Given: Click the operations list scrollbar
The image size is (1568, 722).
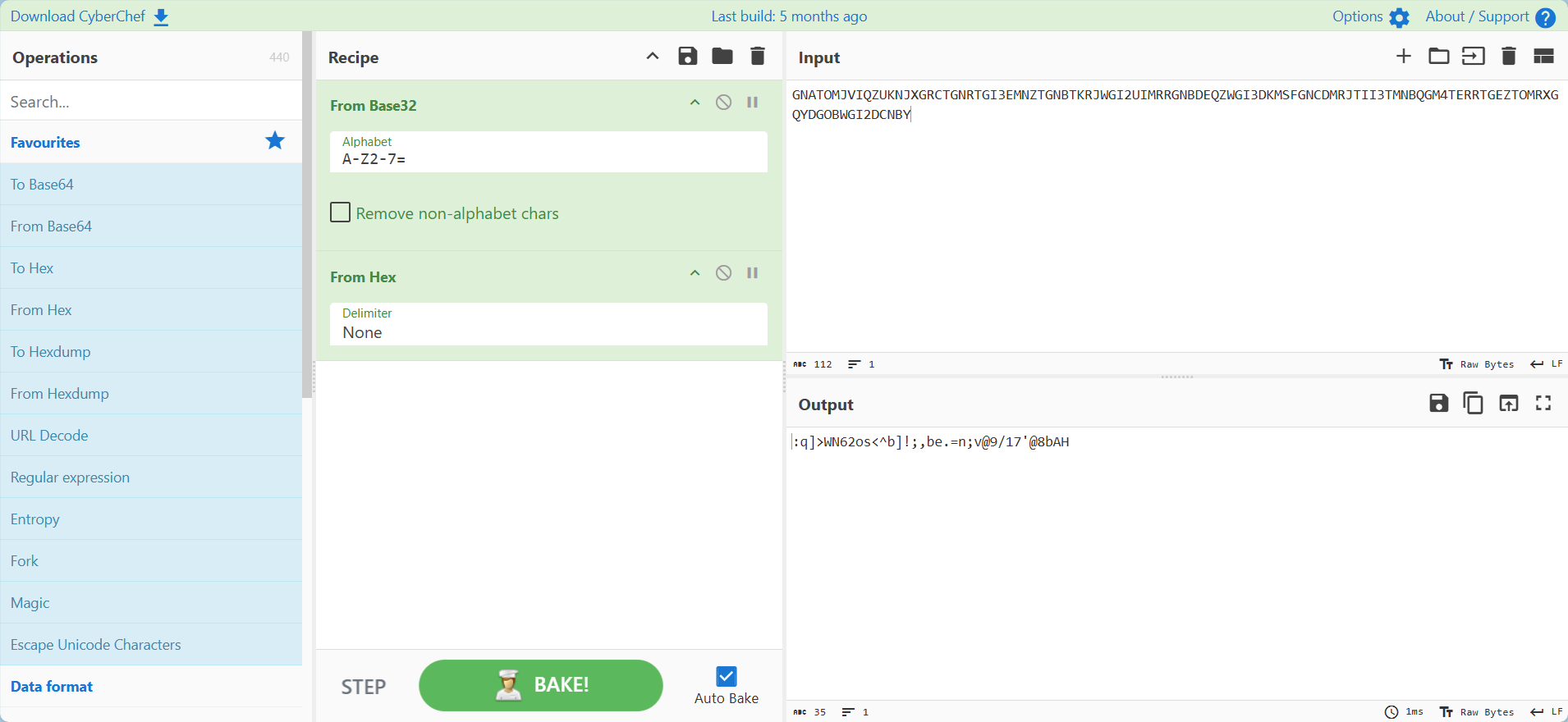Looking at the screenshot, I should click(x=307, y=213).
